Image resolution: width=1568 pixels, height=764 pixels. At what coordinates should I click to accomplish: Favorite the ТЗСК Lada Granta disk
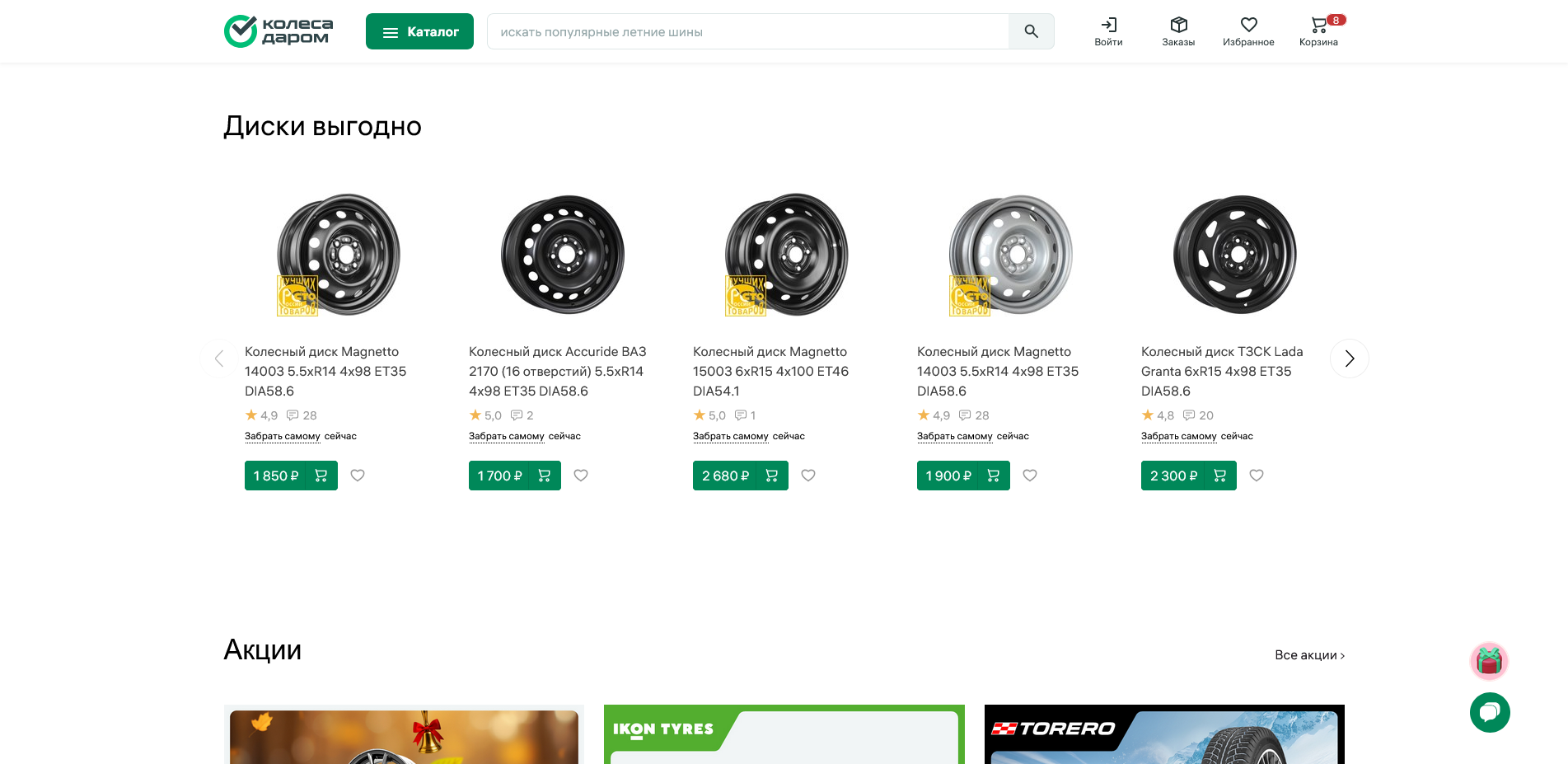pyautogui.click(x=1257, y=476)
